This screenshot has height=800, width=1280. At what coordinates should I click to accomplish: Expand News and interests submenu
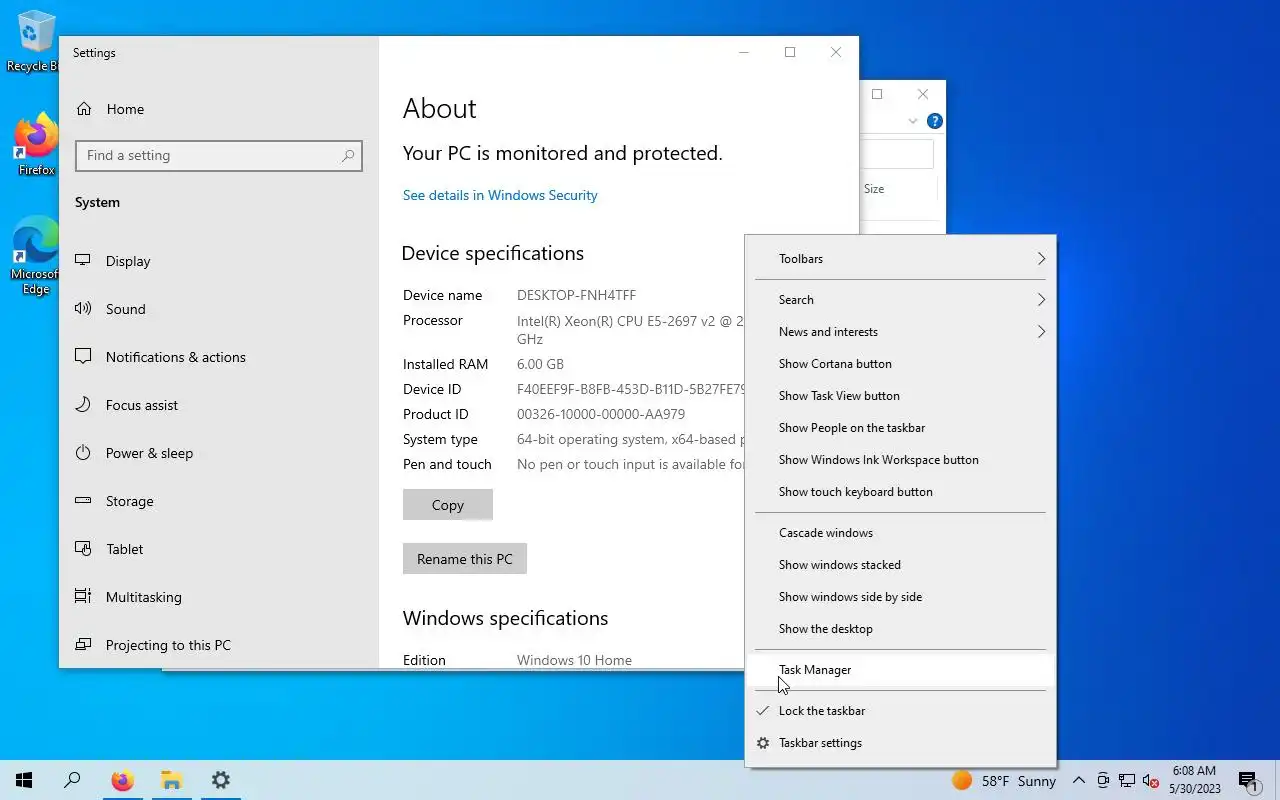point(900,332)
